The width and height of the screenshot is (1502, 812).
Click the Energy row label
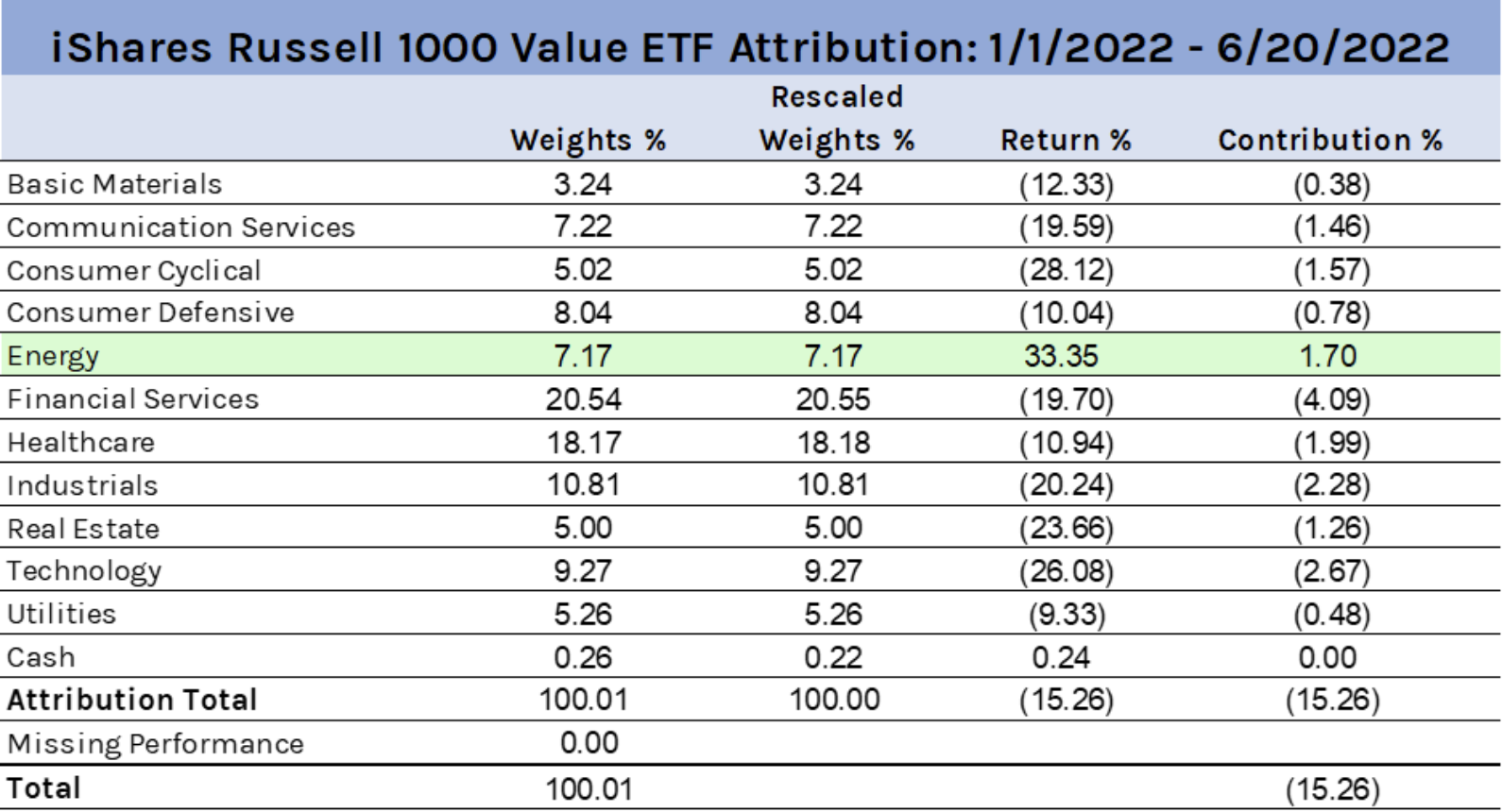point(53,356)
